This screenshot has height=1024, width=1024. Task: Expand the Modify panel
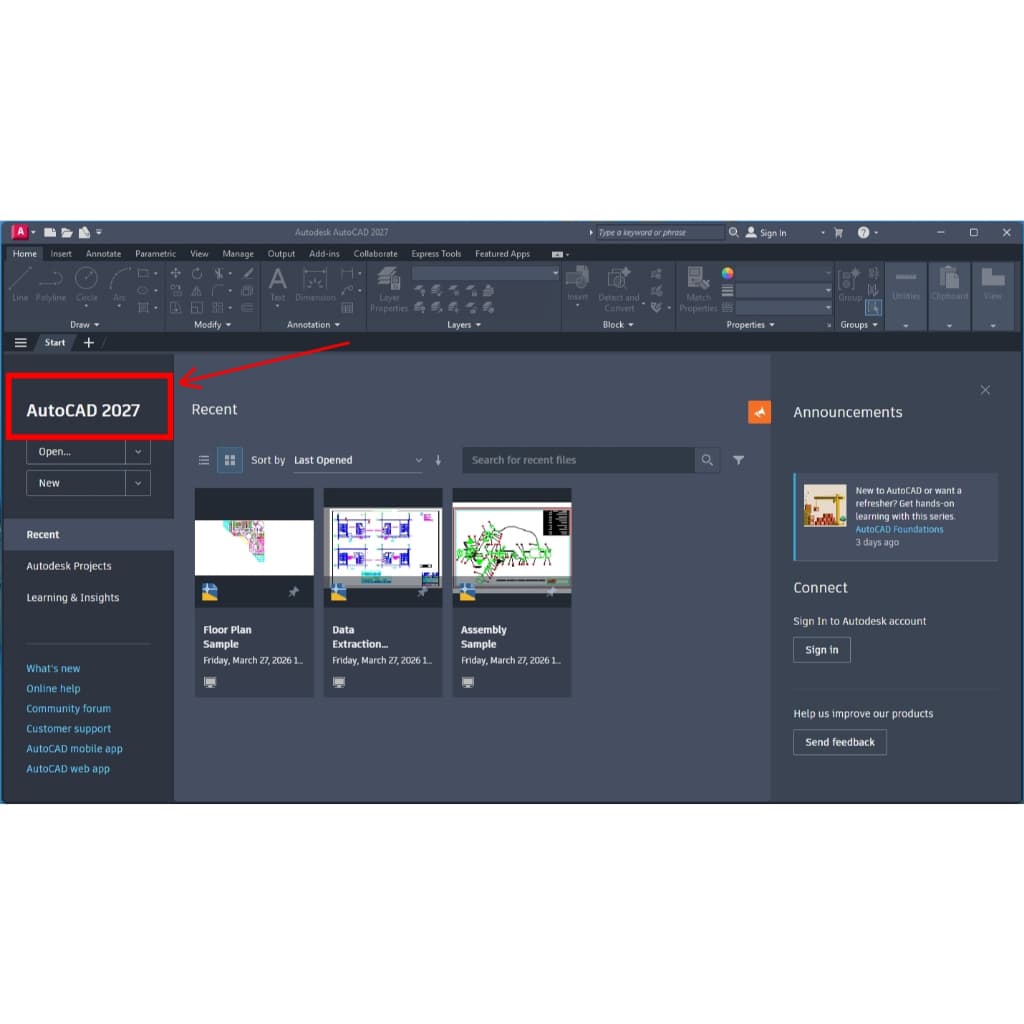[213, 325]
